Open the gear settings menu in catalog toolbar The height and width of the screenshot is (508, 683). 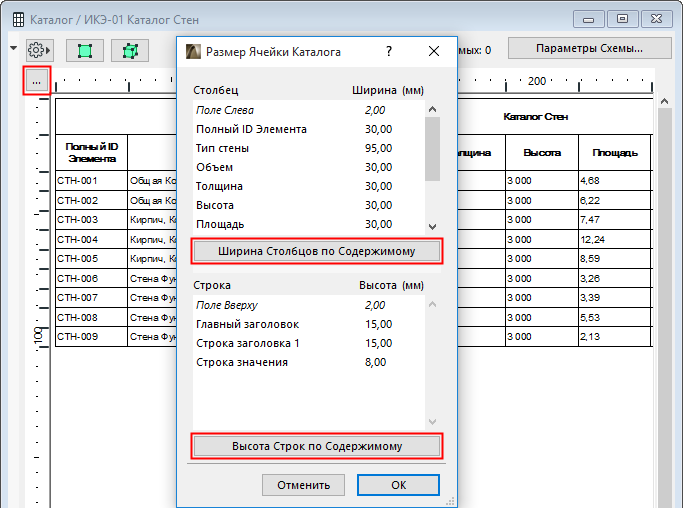(39, 50)
